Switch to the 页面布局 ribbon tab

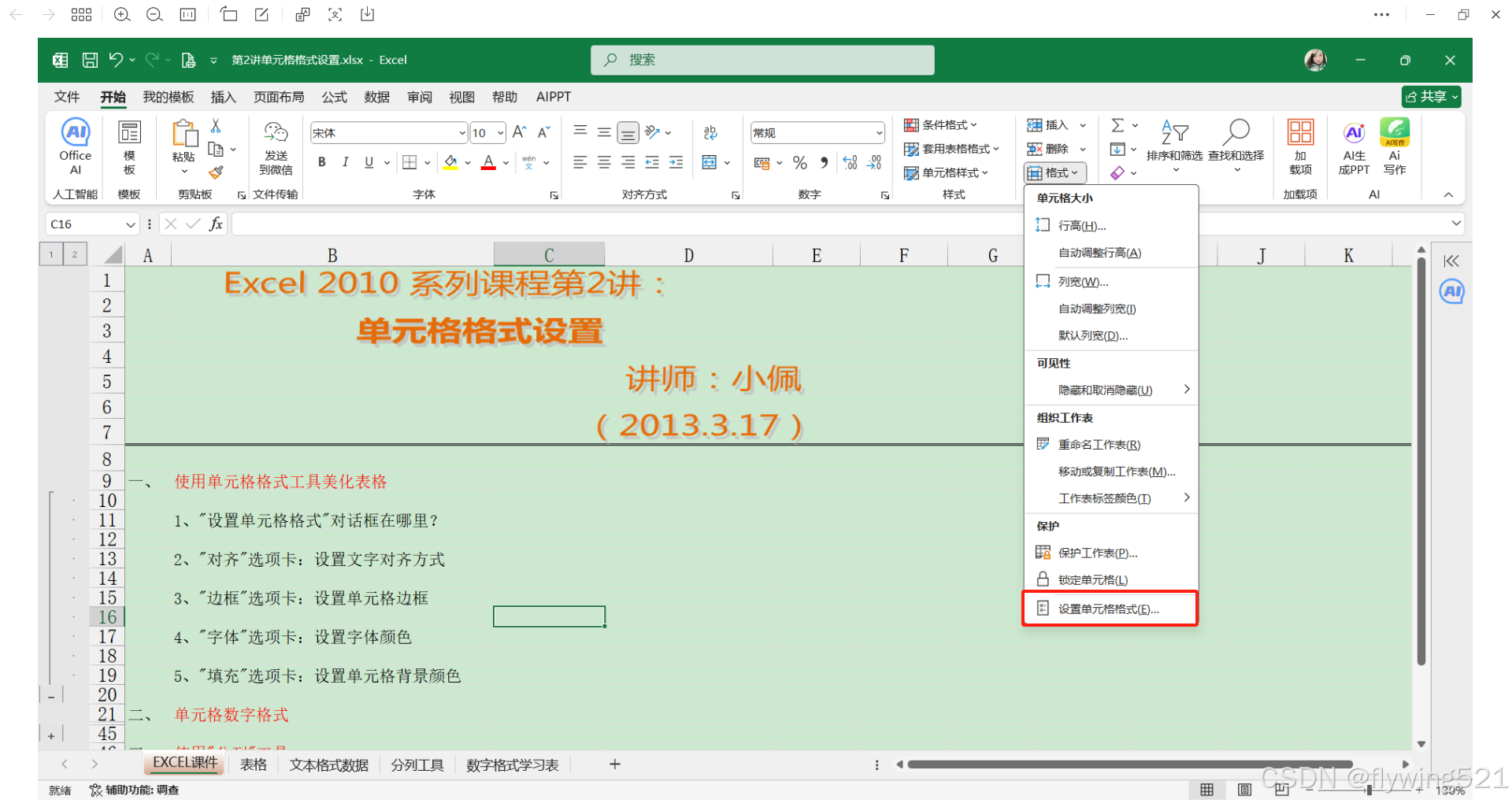pos(279,97)
